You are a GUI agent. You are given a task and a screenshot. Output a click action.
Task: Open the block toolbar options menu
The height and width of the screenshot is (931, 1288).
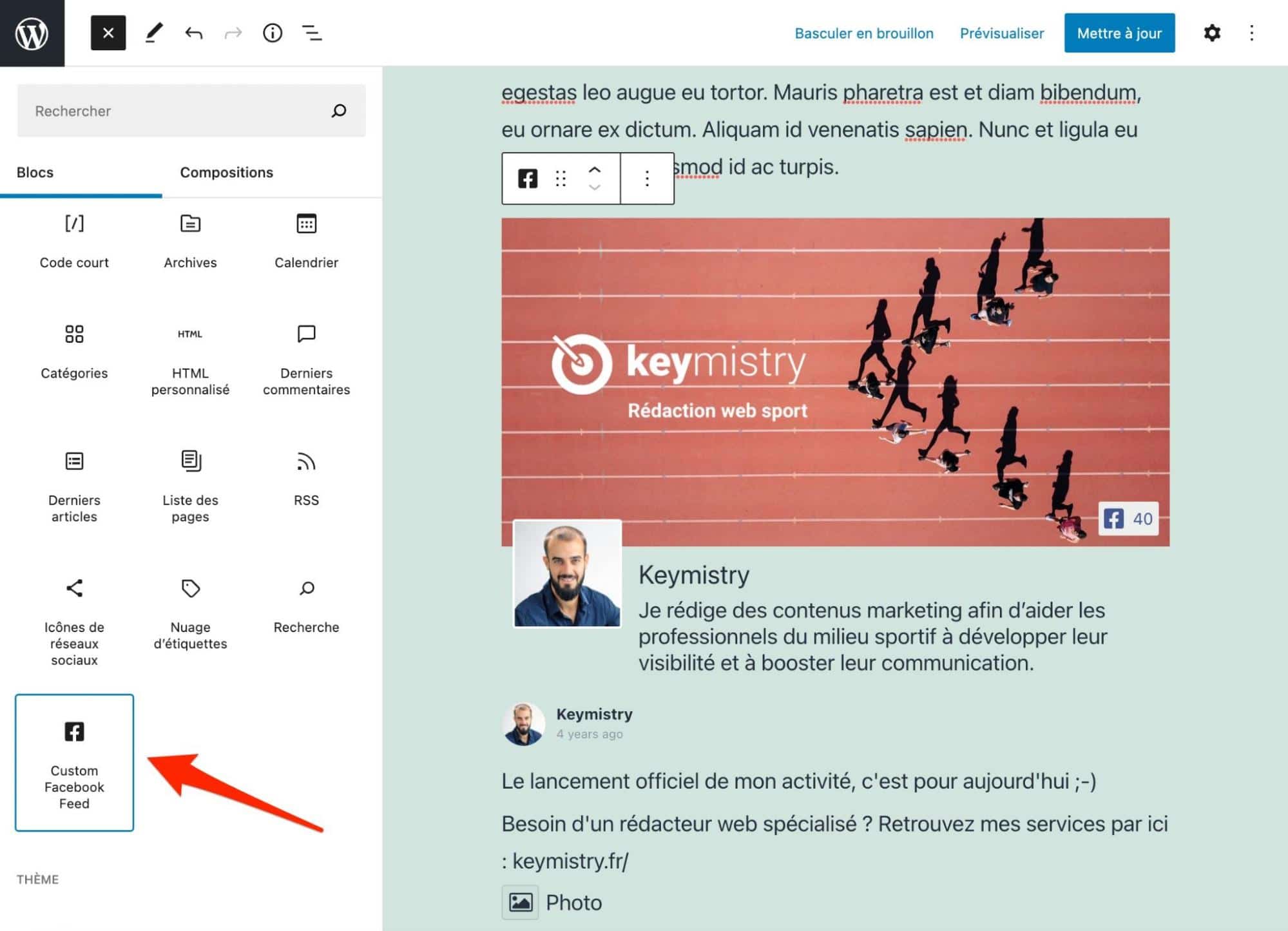[647, 178]
